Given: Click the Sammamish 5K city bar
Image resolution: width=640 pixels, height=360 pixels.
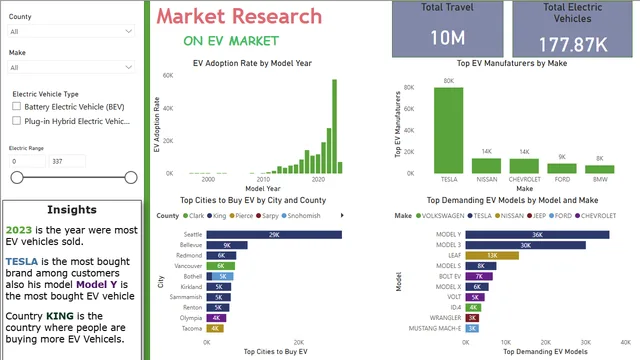Looking at the screenshot, I should pos(218,297).
